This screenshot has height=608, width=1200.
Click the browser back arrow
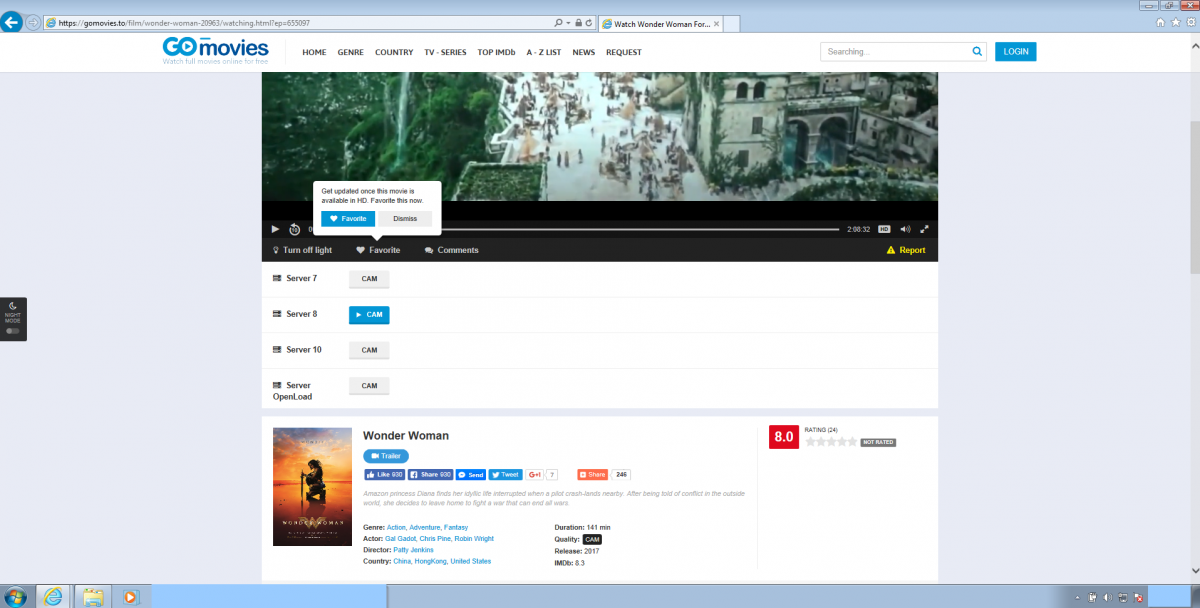pyautogui.click(x=13, y=22)
